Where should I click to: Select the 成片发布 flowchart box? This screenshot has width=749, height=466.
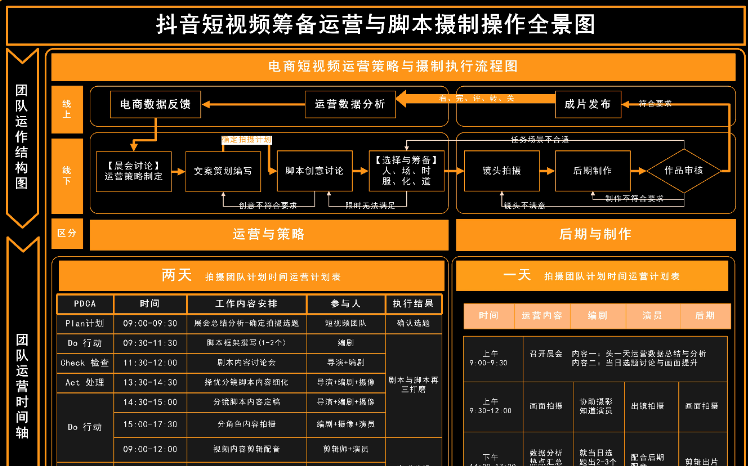[588, 104]
